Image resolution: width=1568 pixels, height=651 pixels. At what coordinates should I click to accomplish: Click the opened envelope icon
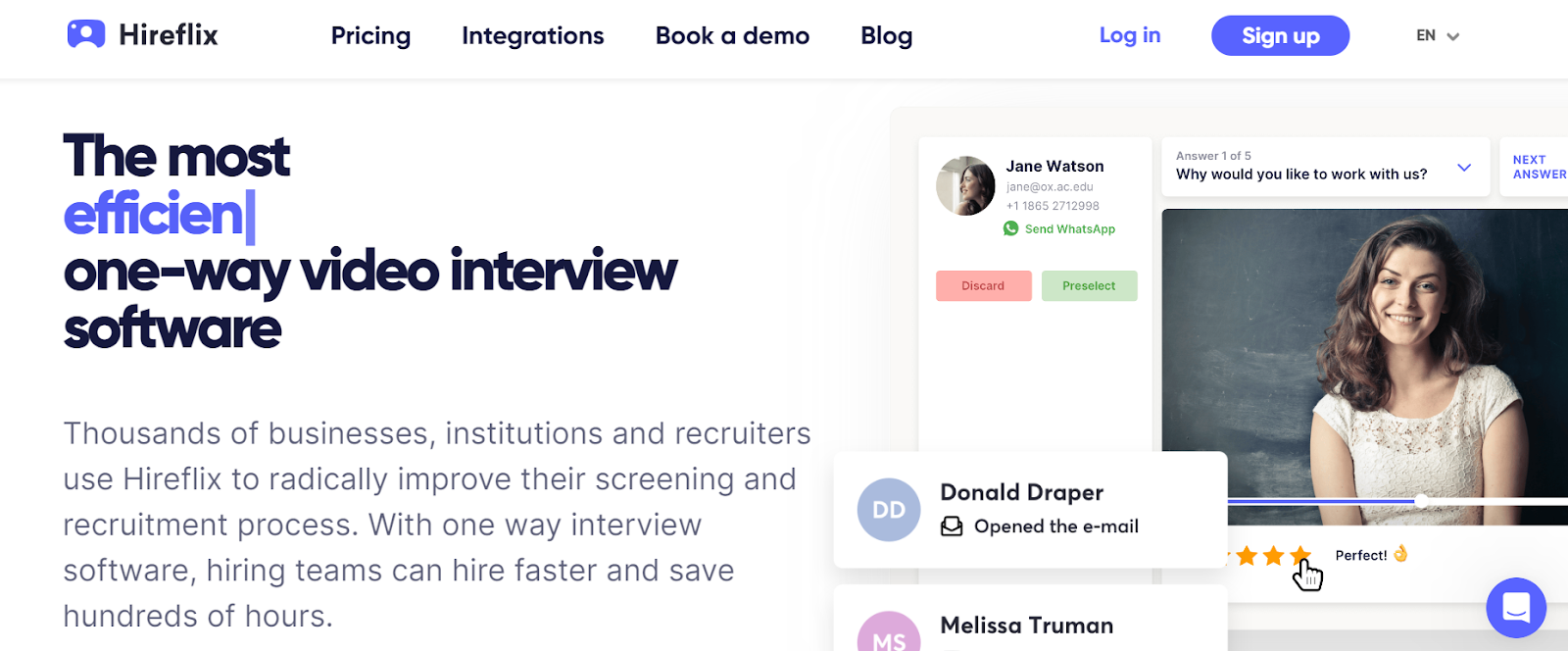(x=952, y=526)
